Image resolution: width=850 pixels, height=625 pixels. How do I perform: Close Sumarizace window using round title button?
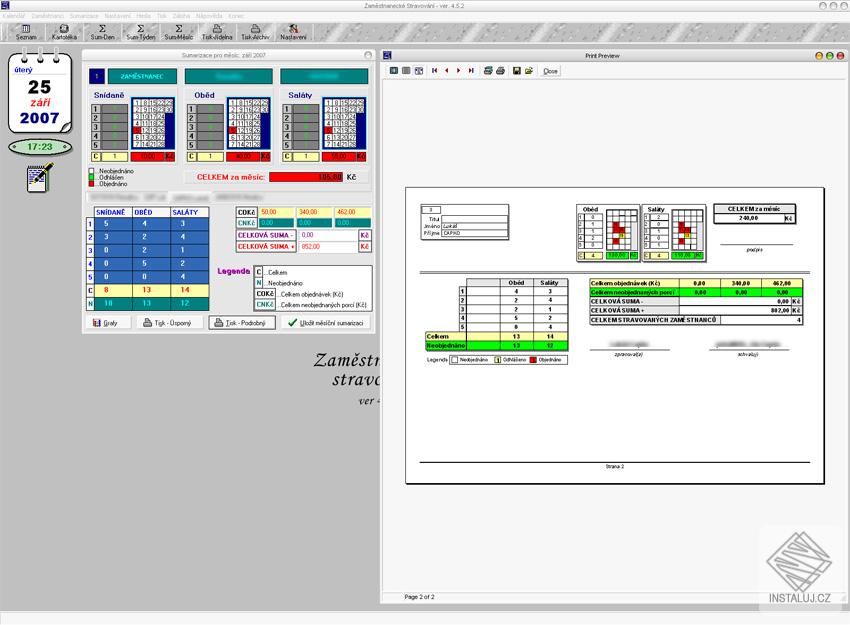point(368,55)
